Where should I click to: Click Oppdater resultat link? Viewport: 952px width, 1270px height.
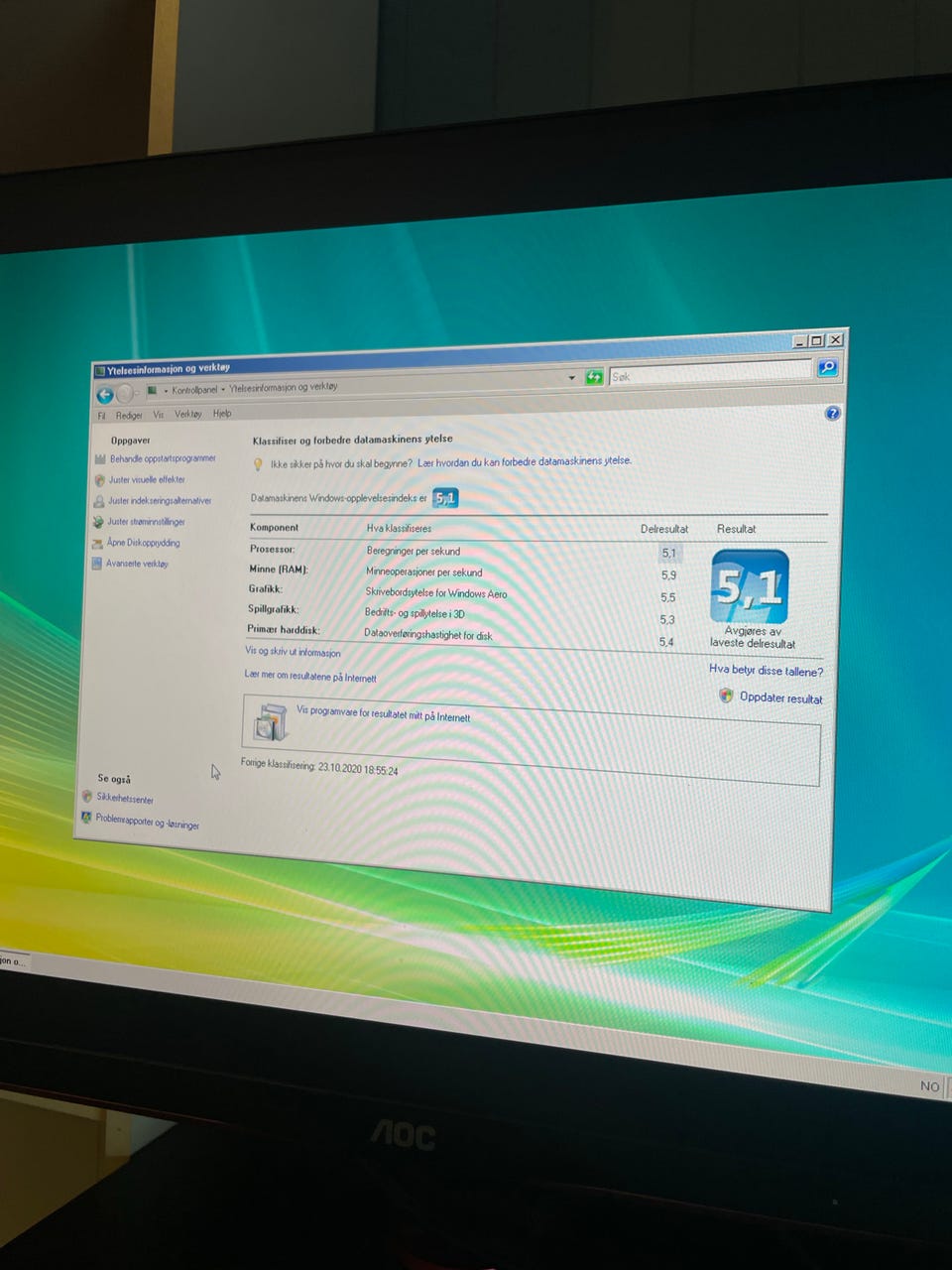pyautogui.click(x=780, y=698)
